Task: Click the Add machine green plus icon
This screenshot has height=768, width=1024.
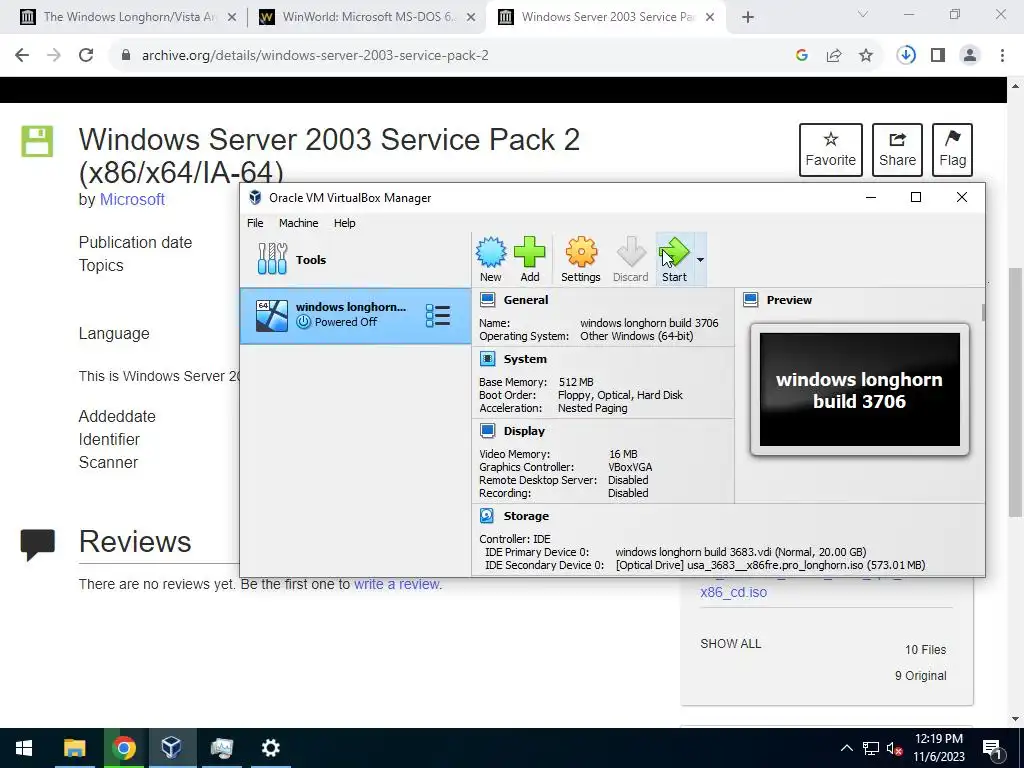Action: (x=530, y=259)
